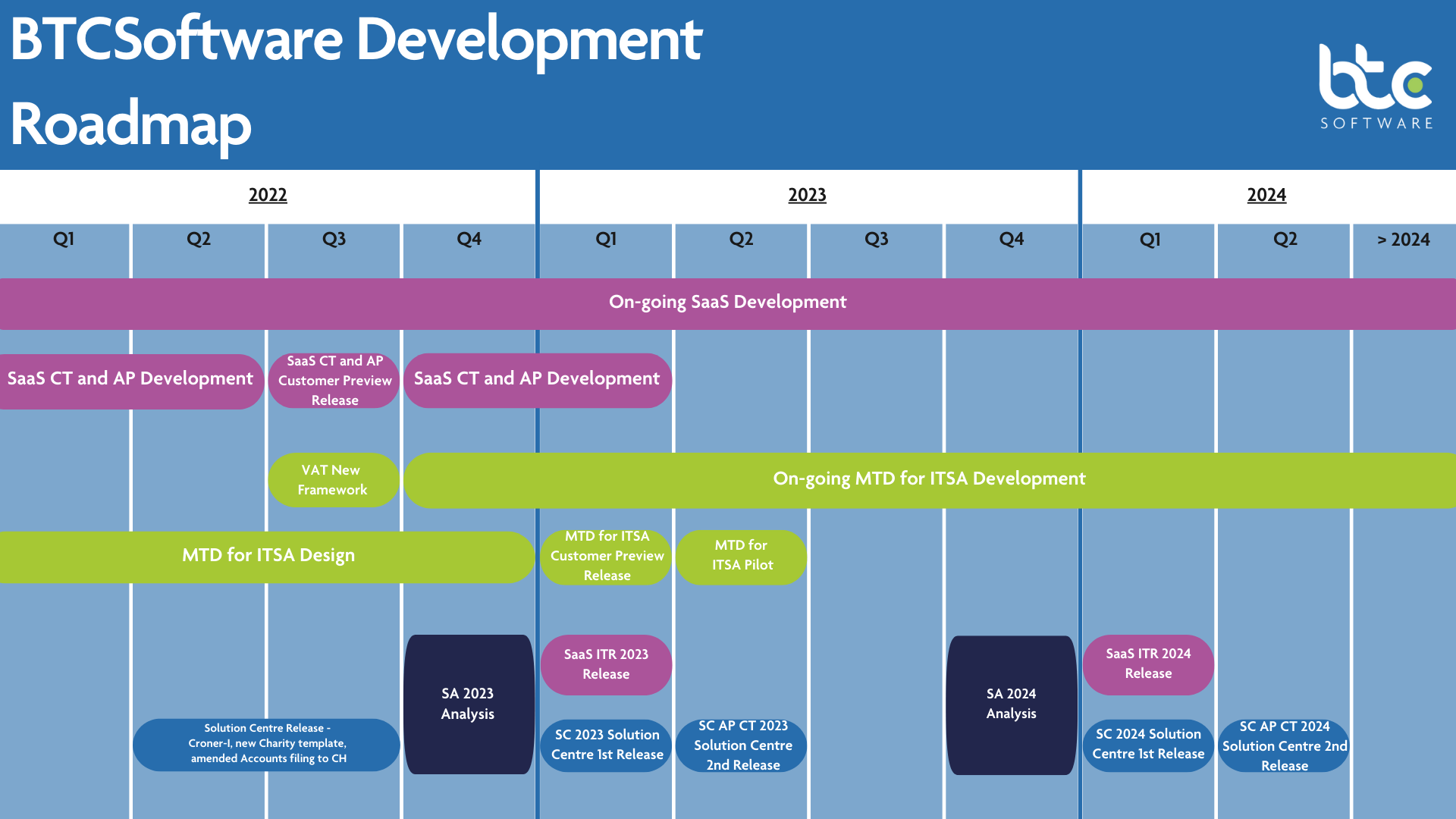Toggle the On-going MTD for ITSA Development bar
1456x819 pixels.
(928, 479)
